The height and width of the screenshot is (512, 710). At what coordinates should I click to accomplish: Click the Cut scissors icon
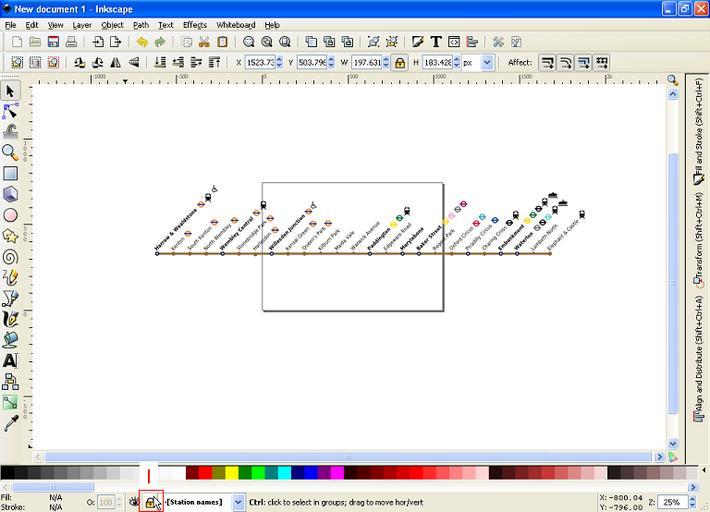coord(204,42)
